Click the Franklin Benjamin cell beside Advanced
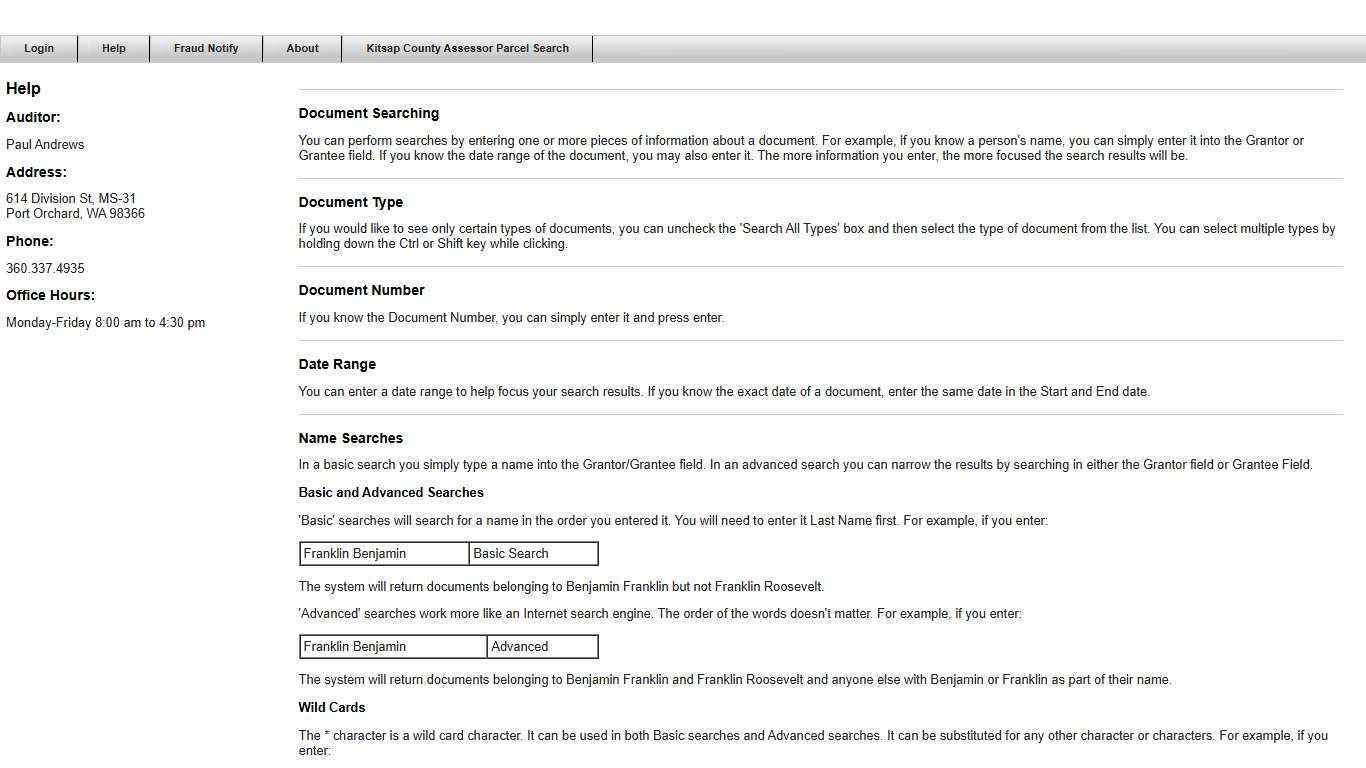1366x768 pixels. click(393, 646)
